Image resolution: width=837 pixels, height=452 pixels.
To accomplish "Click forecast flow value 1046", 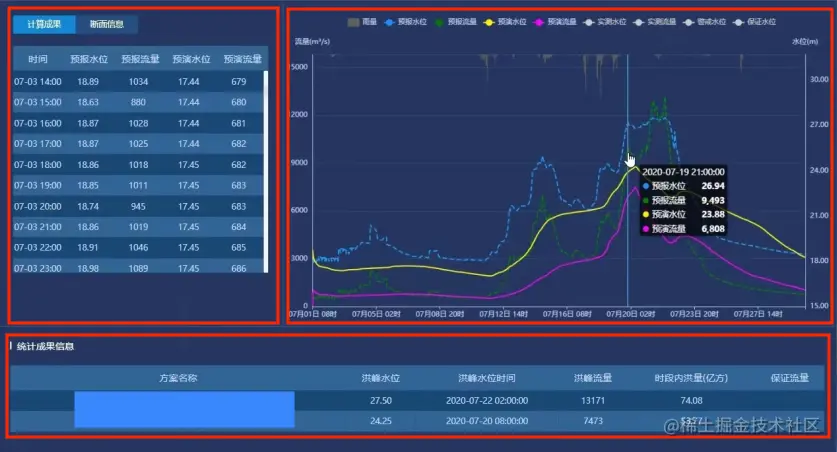I will (138, 248).
